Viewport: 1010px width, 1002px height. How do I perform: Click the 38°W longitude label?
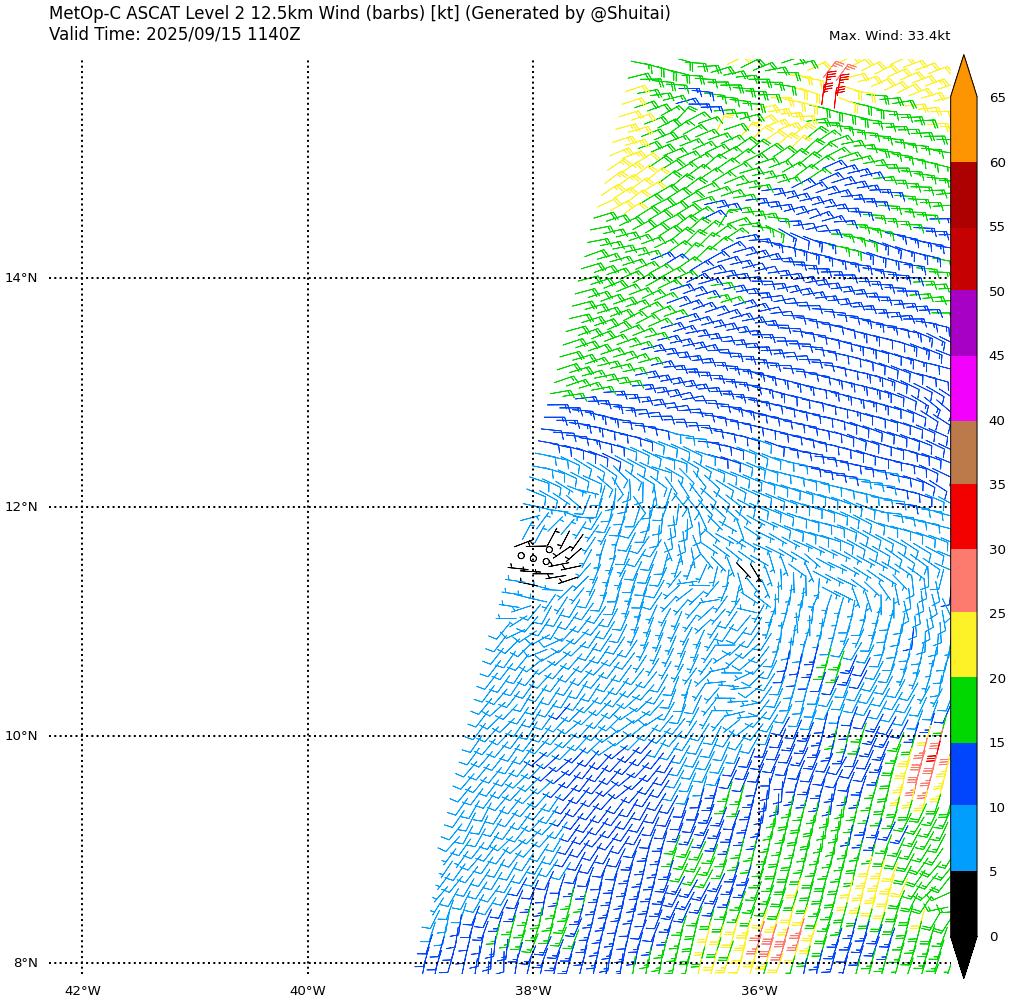click(x=533, y=990)
